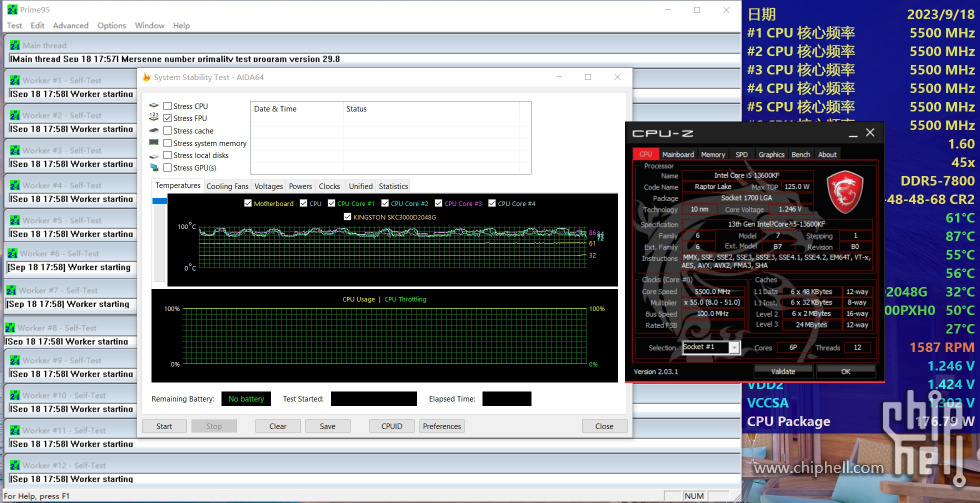This screenshot has width=980, height=503.
Task: Click the Worker #4 Self-Test window icon
Action: tap(14, 185)
